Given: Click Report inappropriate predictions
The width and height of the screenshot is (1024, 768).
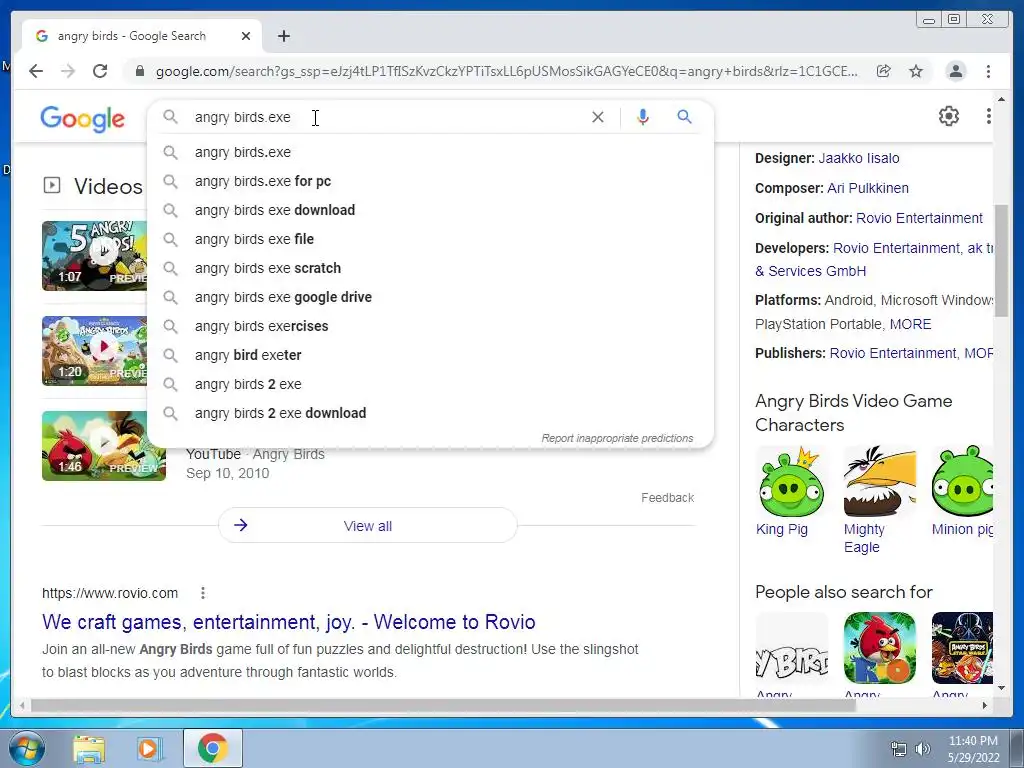Looking at the screenshot, I should point(617,438).
